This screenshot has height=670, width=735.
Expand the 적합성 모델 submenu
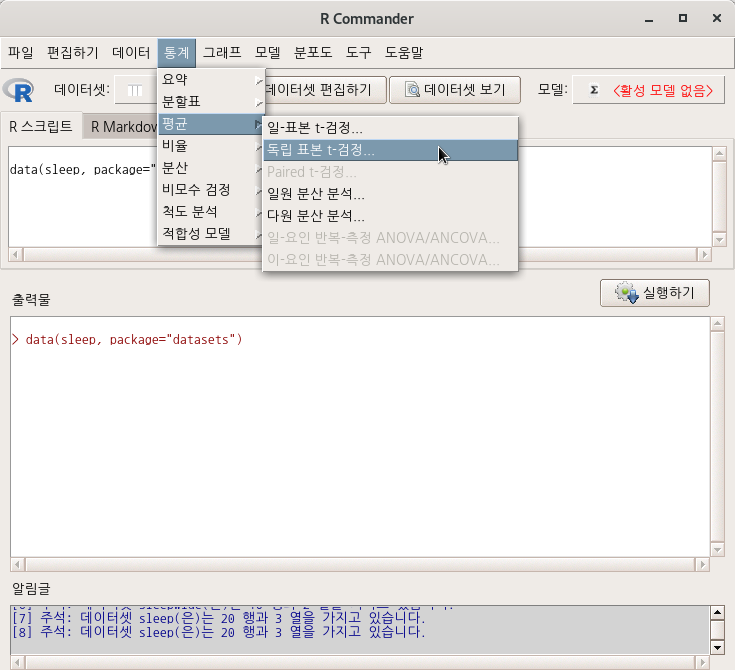[211, 233]
